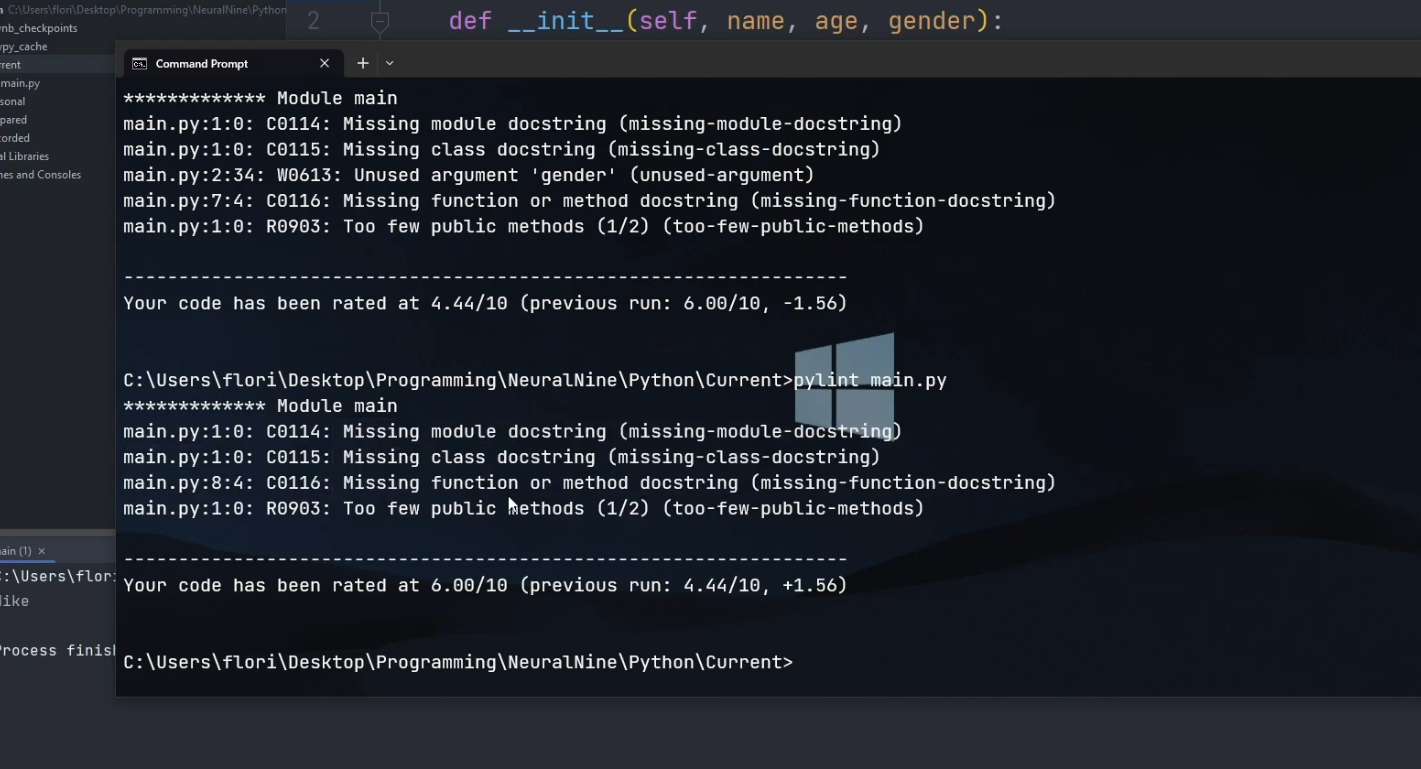Close the main (1) run tab
The height and width of the screenshot is (769, 1421).
(41, 551)
